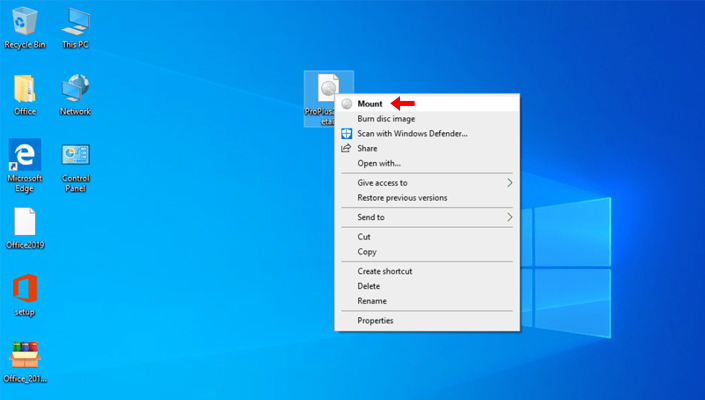705x400 pixels.
Task: Click the orange Office setup icon
Action: (x=25, y=289)
